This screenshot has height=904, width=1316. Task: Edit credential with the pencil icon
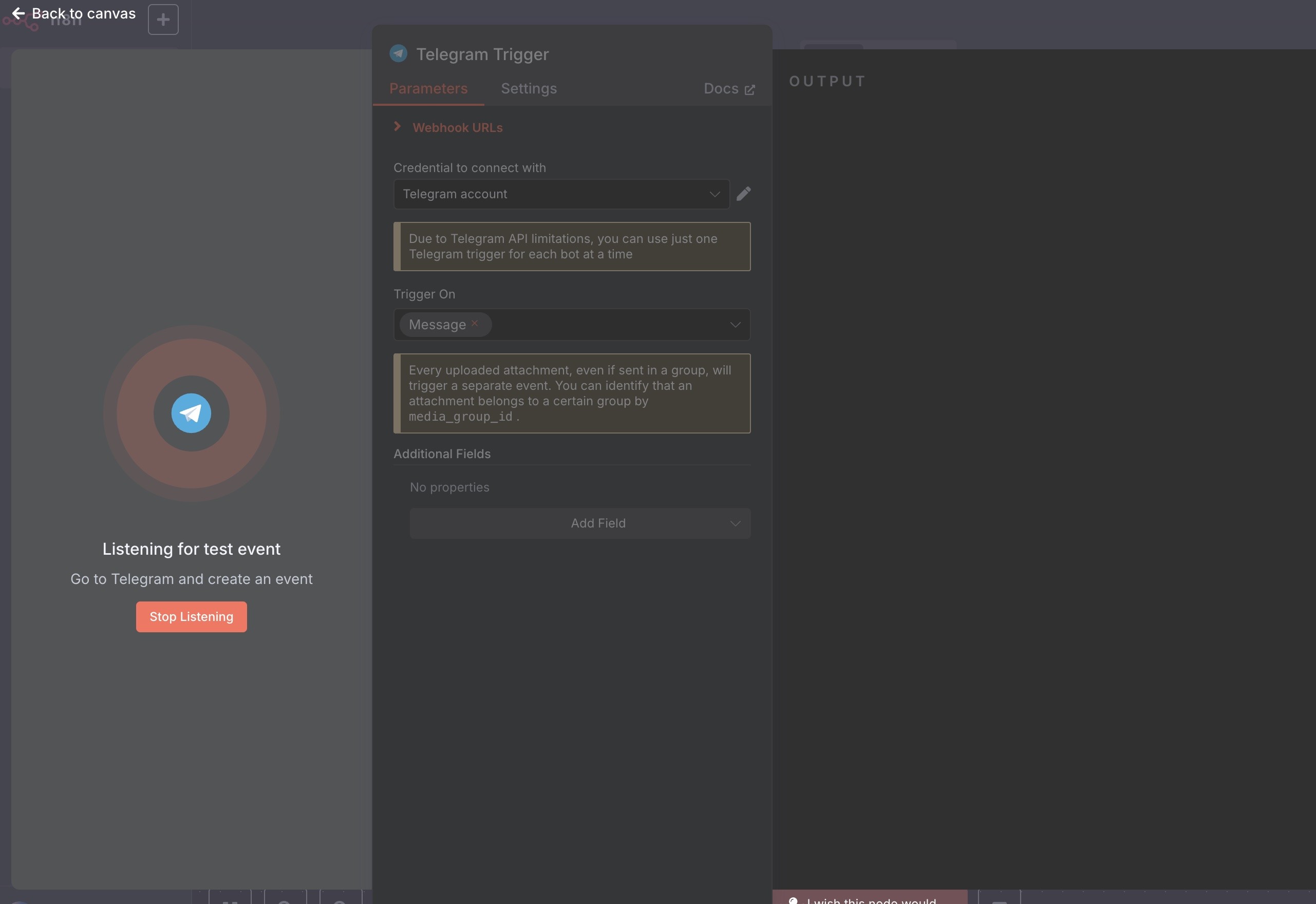tap(743, 194)
